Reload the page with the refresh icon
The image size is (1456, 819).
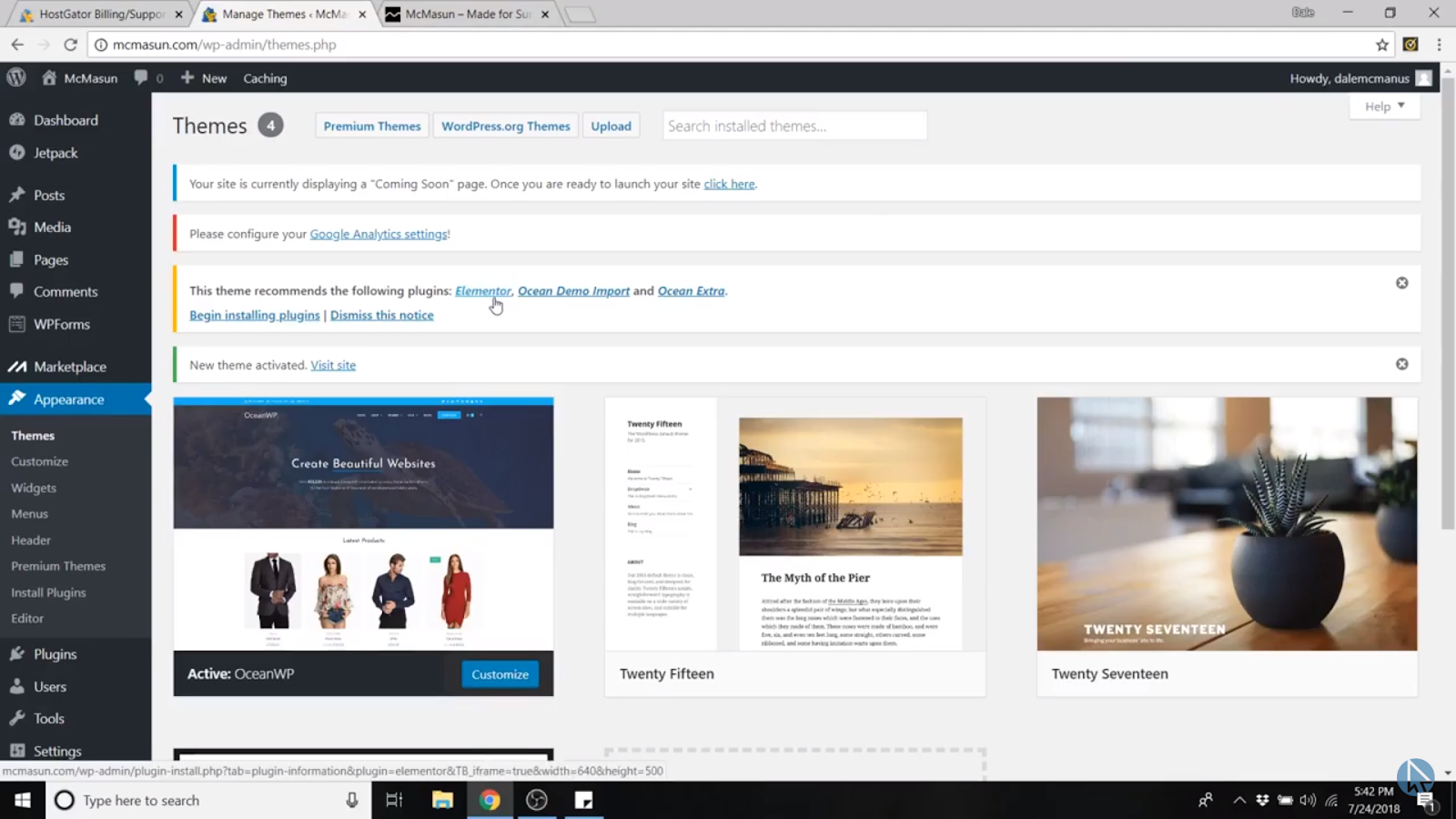click(70, 45)
